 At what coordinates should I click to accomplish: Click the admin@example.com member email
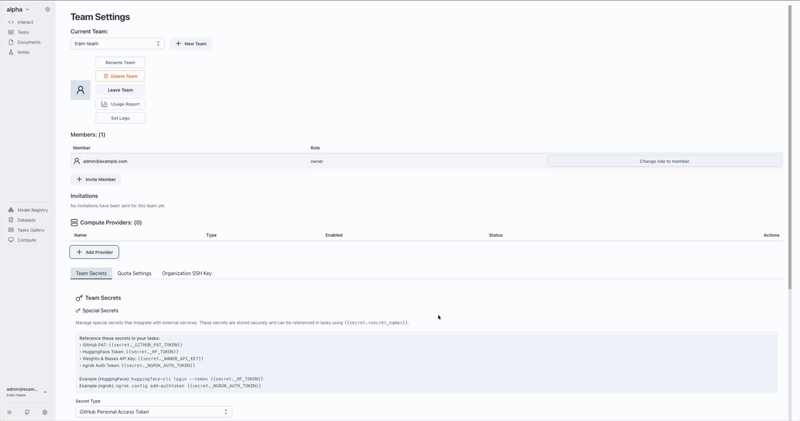click(x=105, y=161)
